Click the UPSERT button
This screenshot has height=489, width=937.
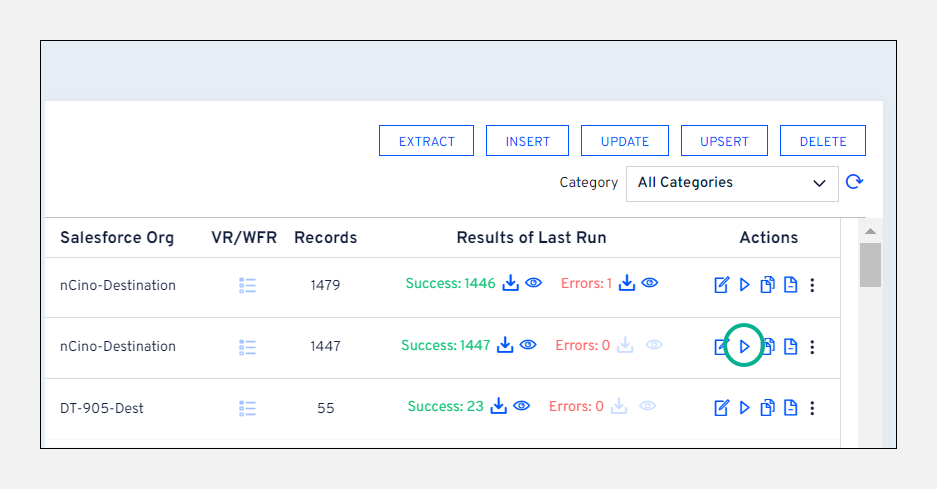pyautogui.click(x=724, y=141)
